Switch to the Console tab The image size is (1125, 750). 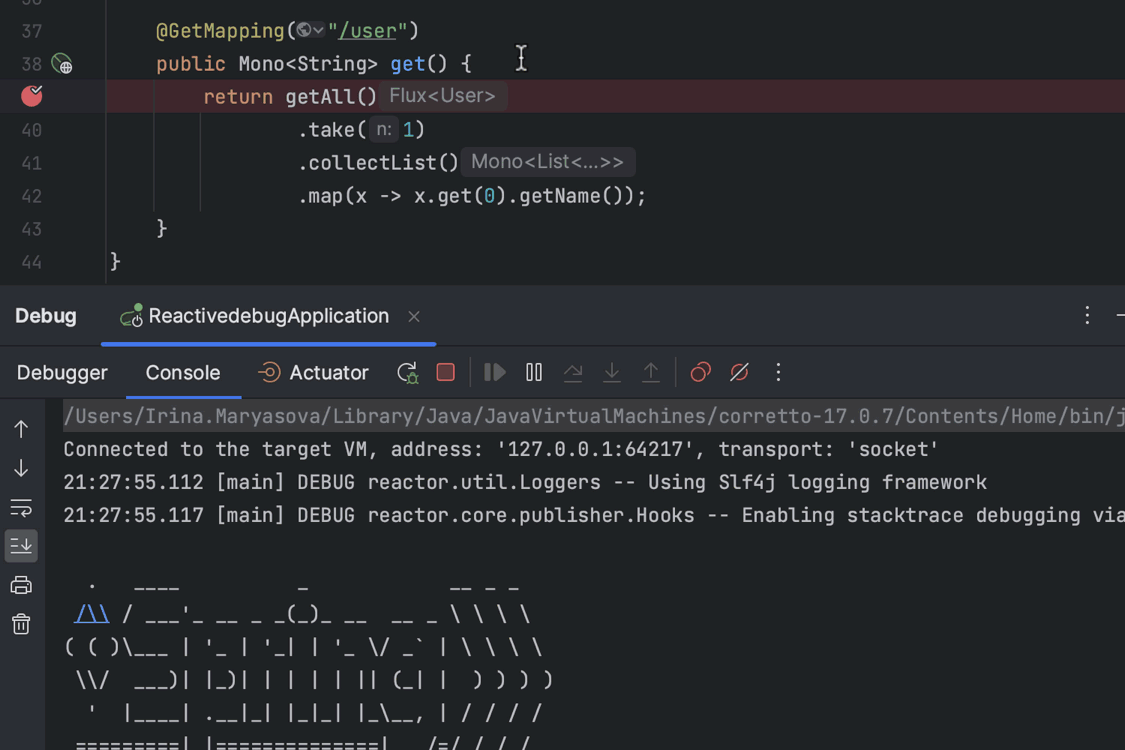click(183, 372)
